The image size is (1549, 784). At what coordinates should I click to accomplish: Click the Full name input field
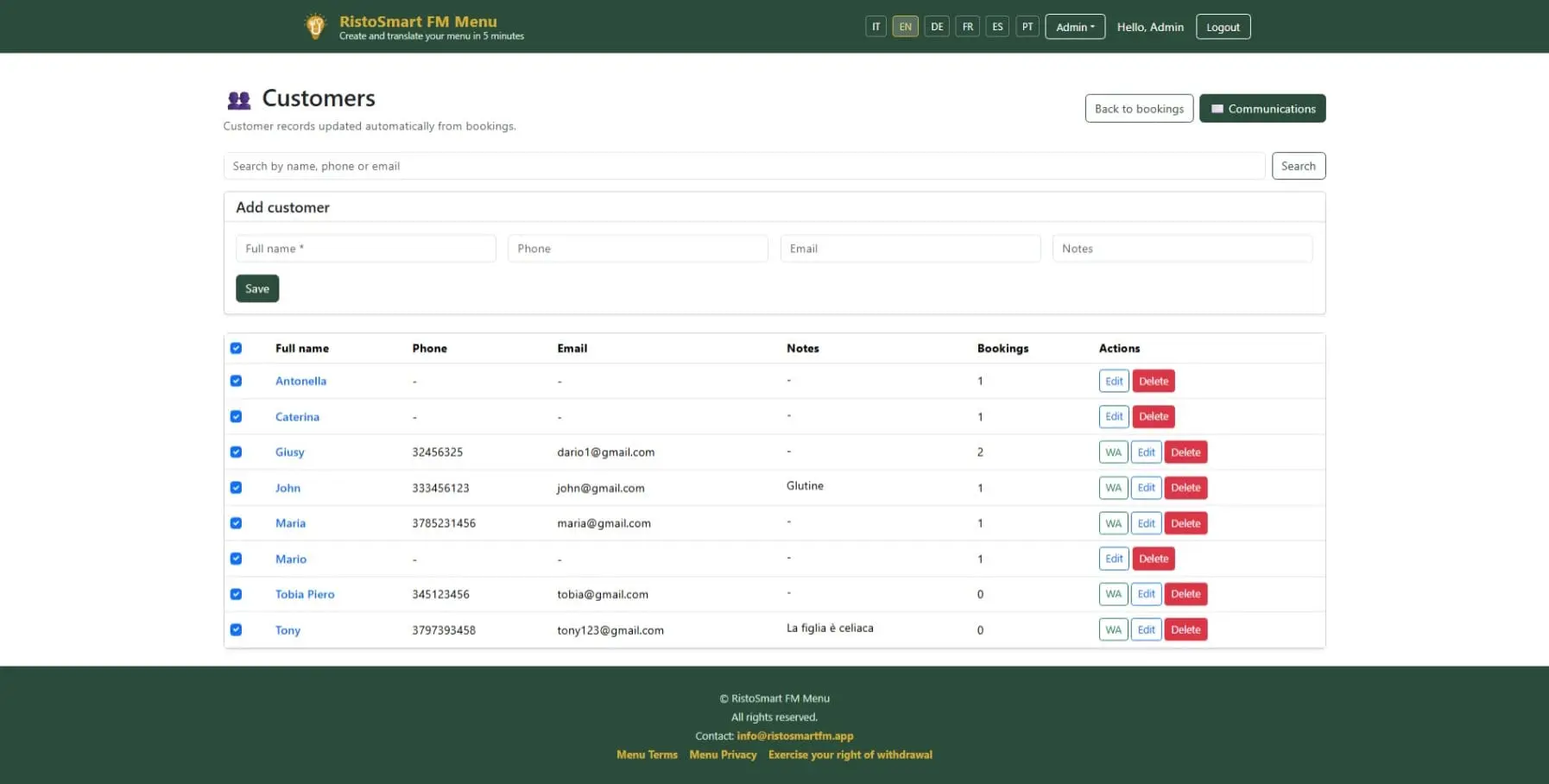pos(365,249)
